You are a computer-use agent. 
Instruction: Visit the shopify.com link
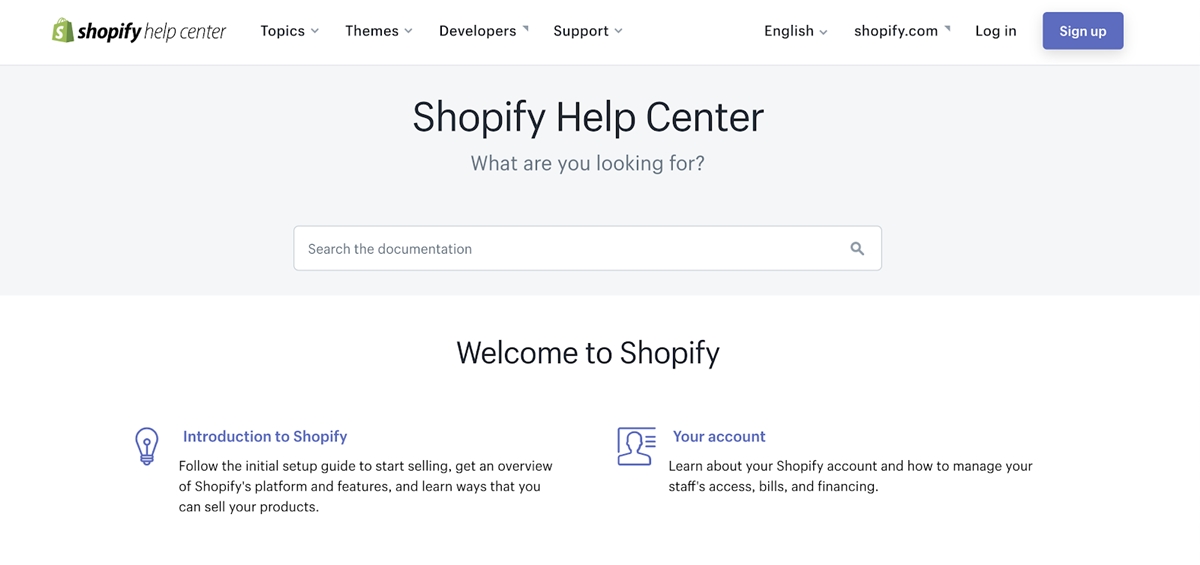coord(896,31)
